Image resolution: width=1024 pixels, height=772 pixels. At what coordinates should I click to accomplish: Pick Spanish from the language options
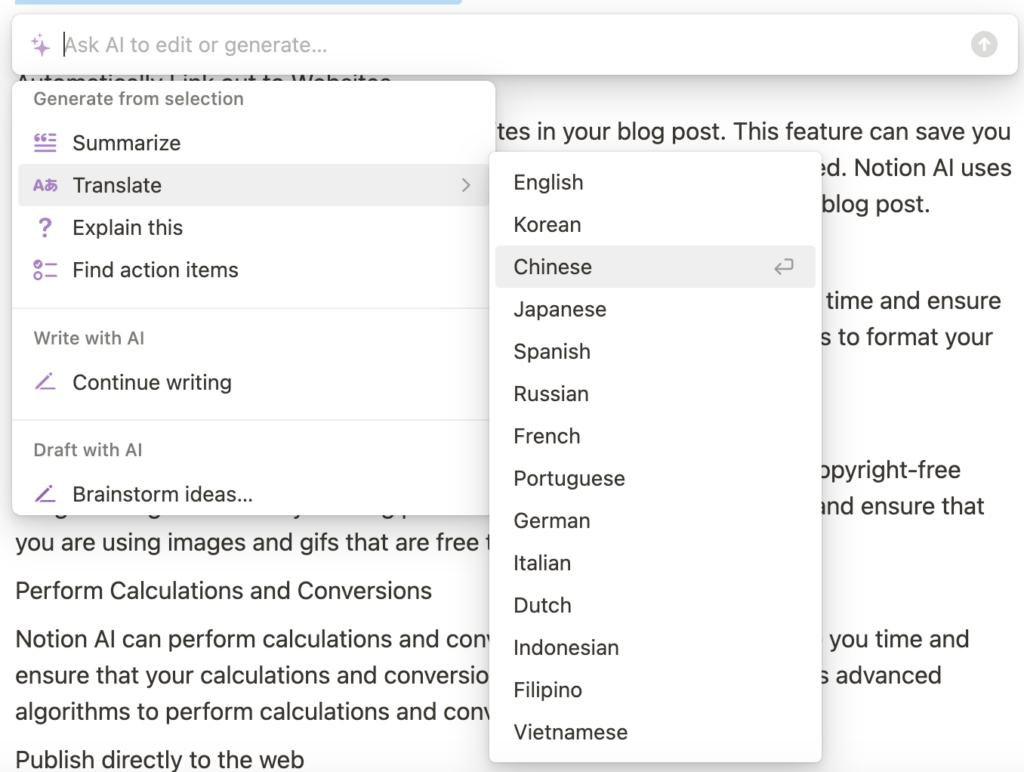(x=552, y=352)
